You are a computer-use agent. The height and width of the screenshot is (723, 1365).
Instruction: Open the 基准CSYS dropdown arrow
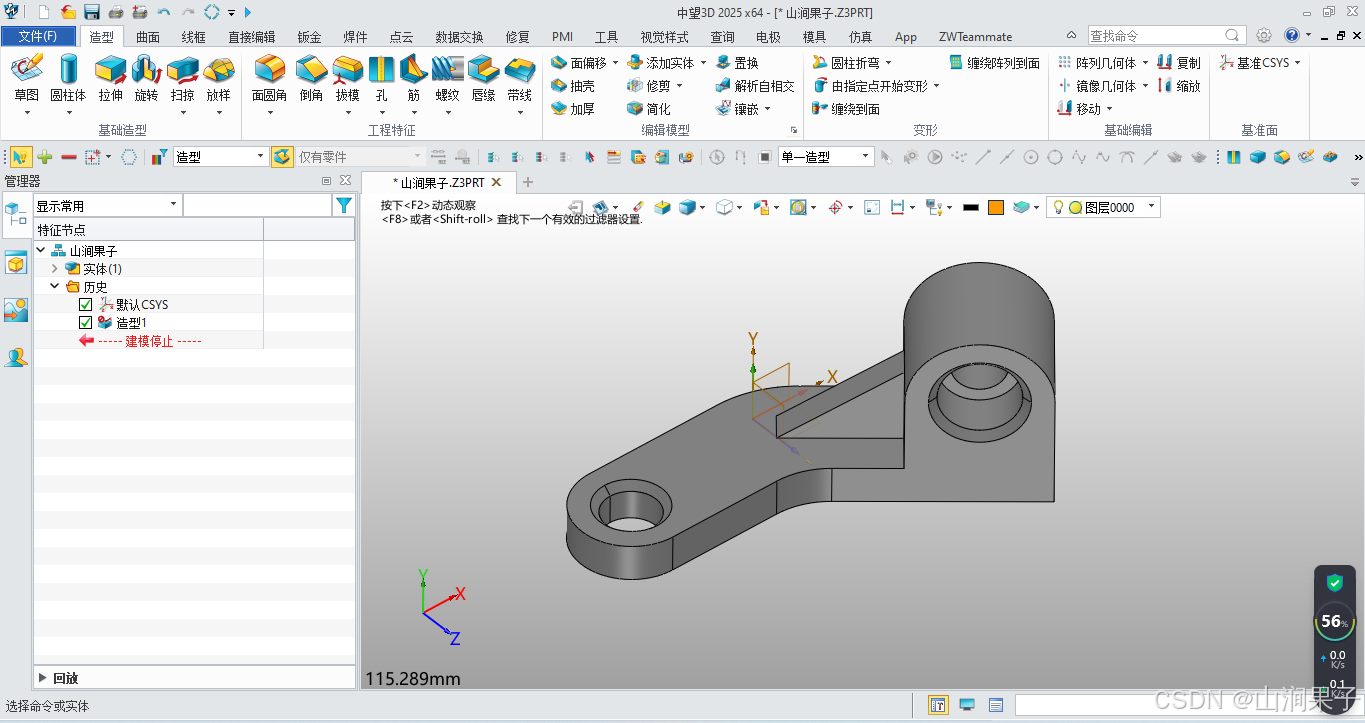(1298, 62)
